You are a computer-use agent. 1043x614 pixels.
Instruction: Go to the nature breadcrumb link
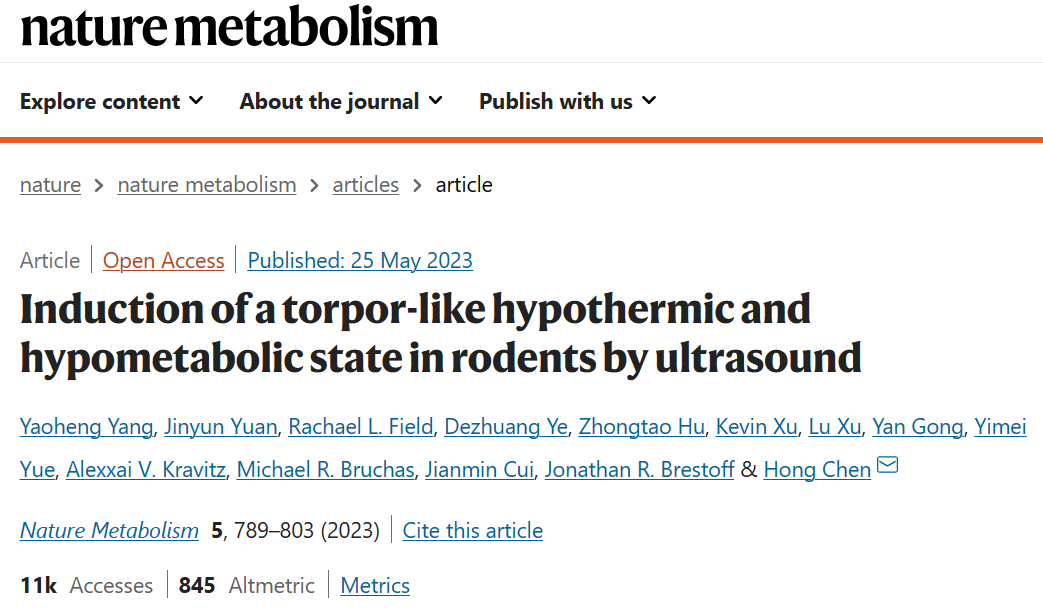(x=50, y=185)
